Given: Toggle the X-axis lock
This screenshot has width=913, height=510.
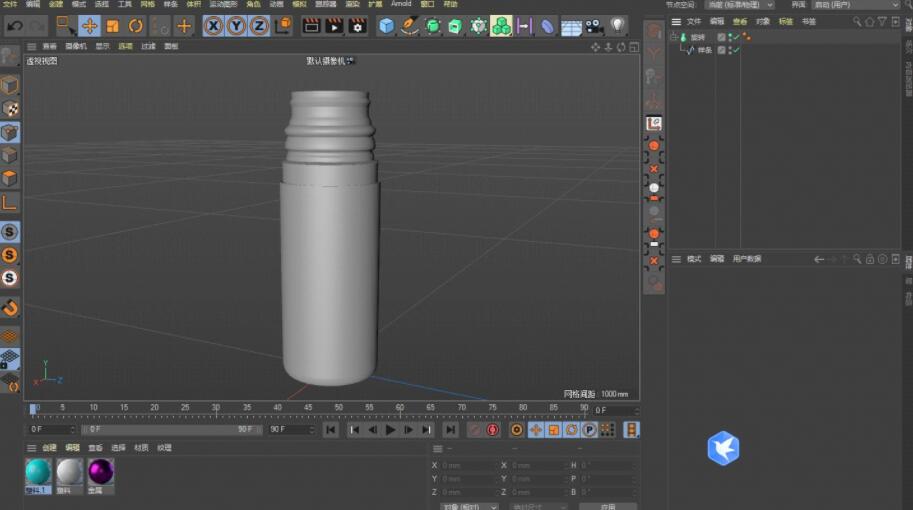Looking at the screenshot, I should (x=213, y=26).
